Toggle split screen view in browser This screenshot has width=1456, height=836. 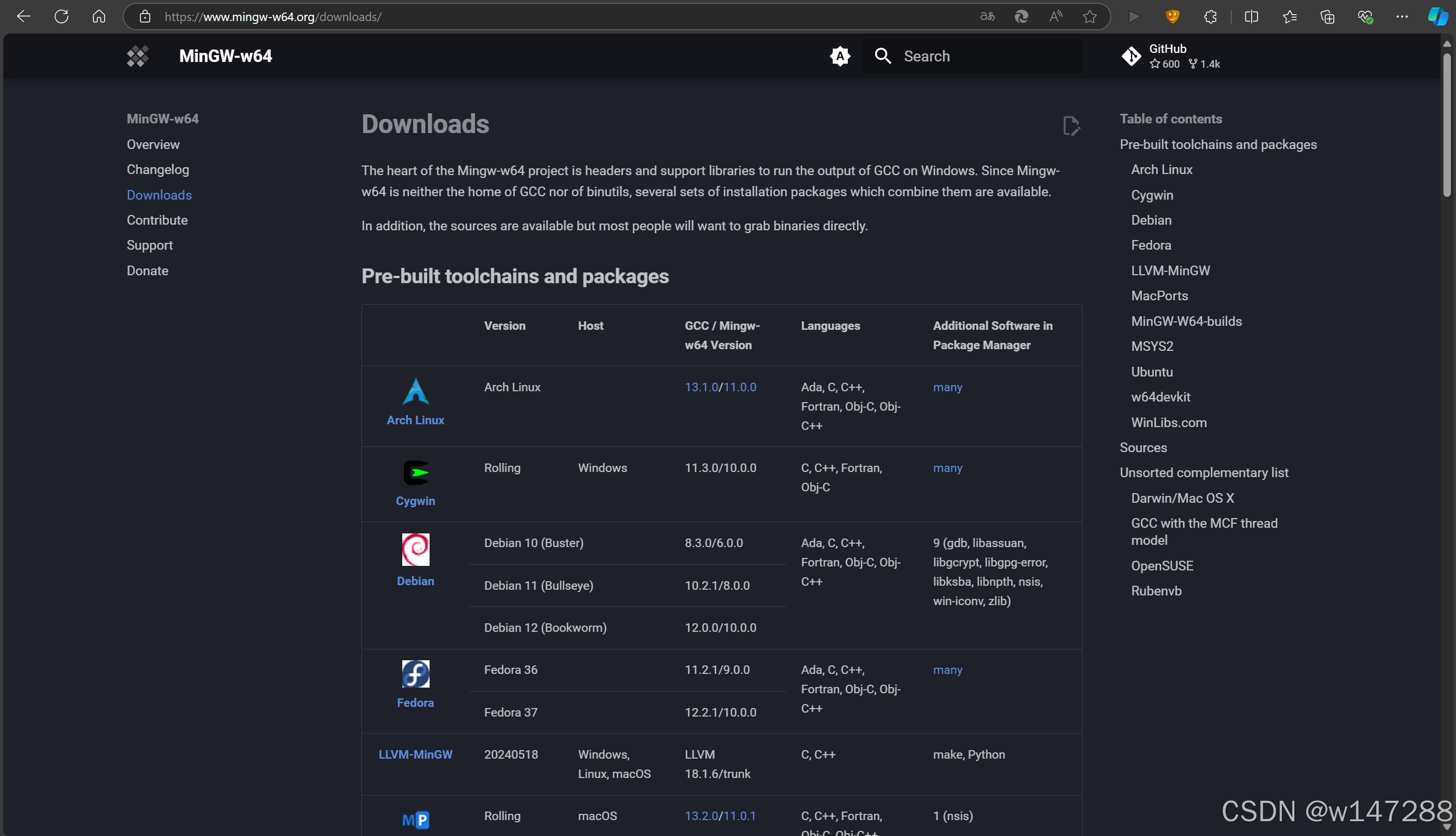pos(1251,16)
